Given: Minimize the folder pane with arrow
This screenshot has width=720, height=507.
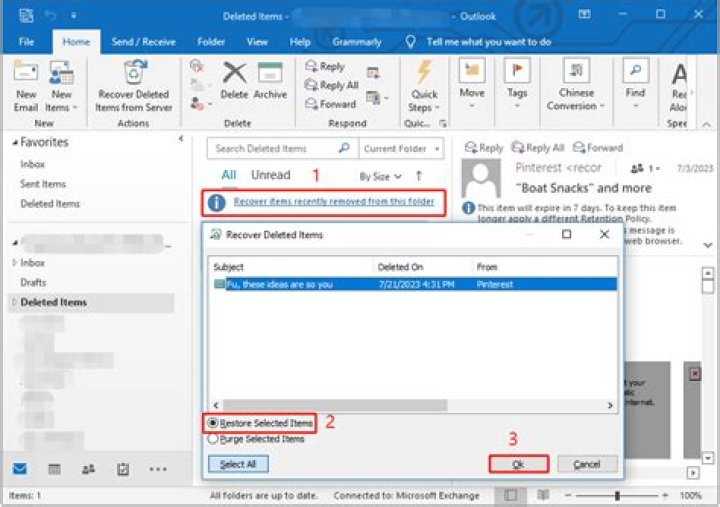Looking at the screenshot, I should click(181, 138).
